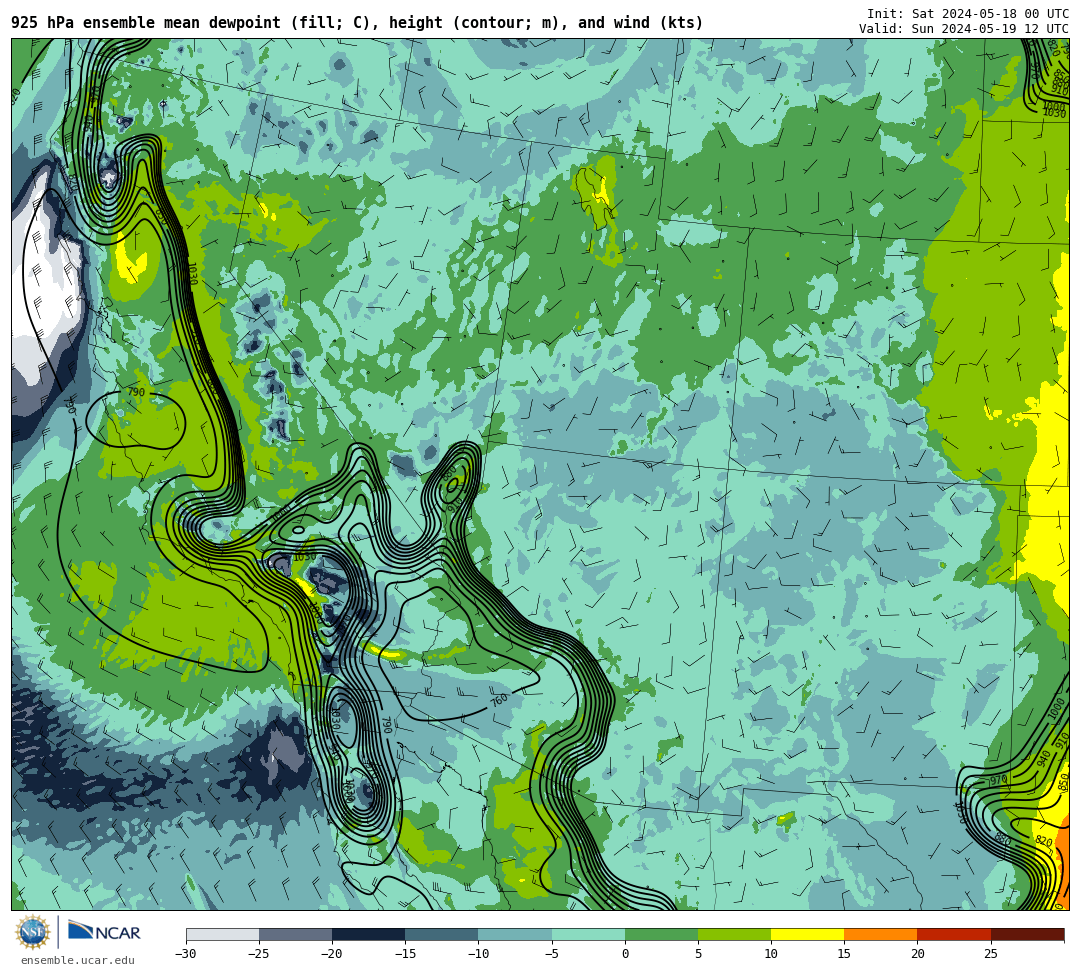Click the positive 5 colorbar tick label
The width and height of the screenshot is (1080, 973).
[x=698, y=954]
